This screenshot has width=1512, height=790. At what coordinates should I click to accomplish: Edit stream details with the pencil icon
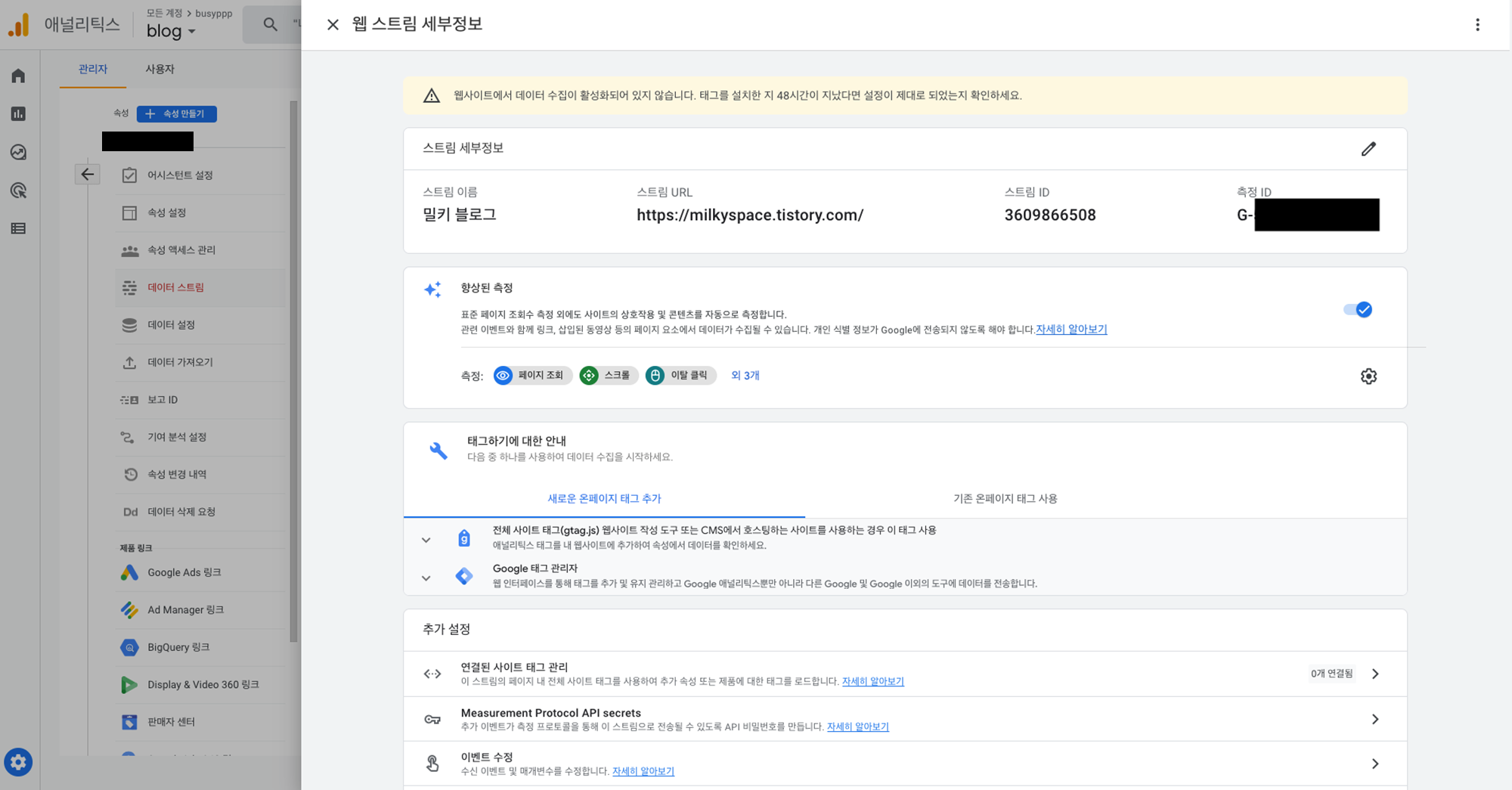1368,148
